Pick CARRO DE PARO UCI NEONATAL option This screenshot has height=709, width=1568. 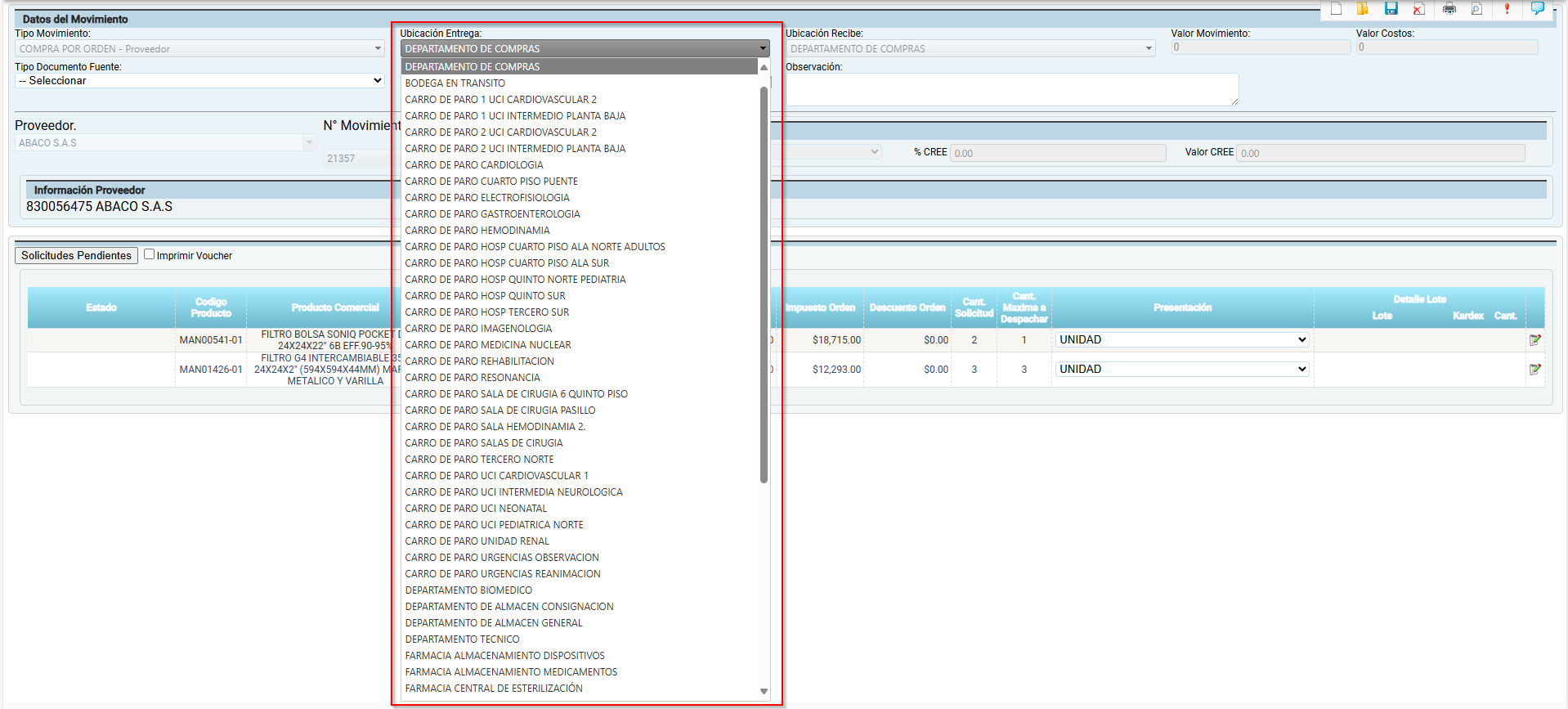[476, 509]
